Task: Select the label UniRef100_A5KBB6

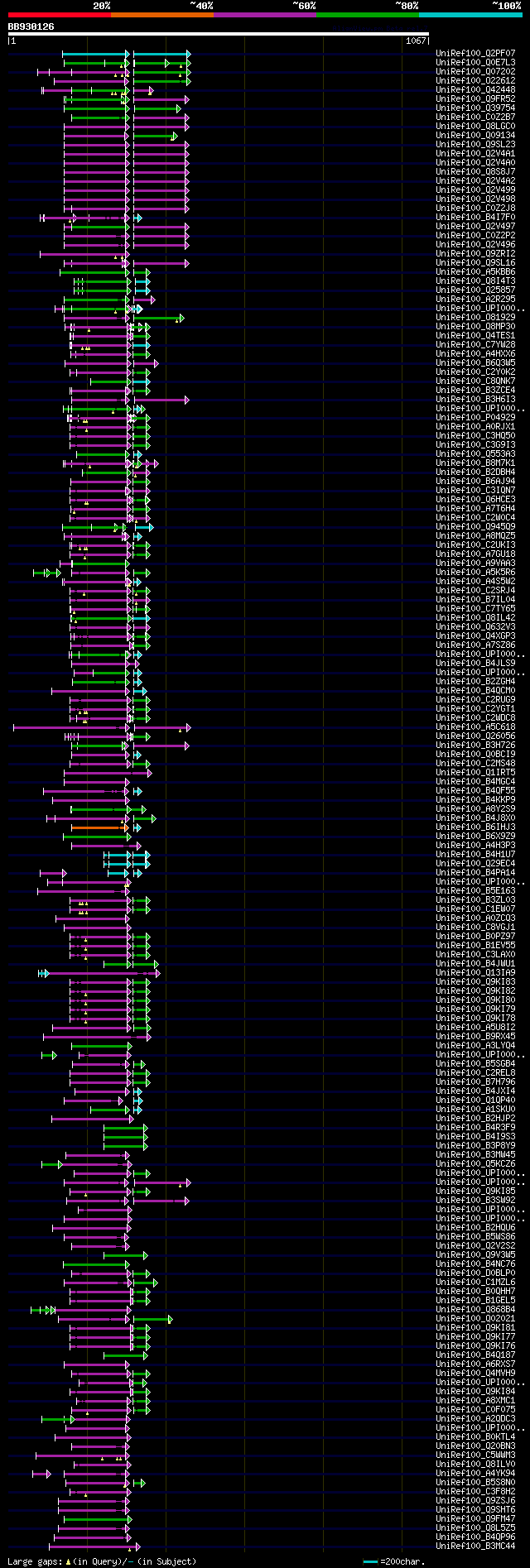Action: tap(475, 272)
